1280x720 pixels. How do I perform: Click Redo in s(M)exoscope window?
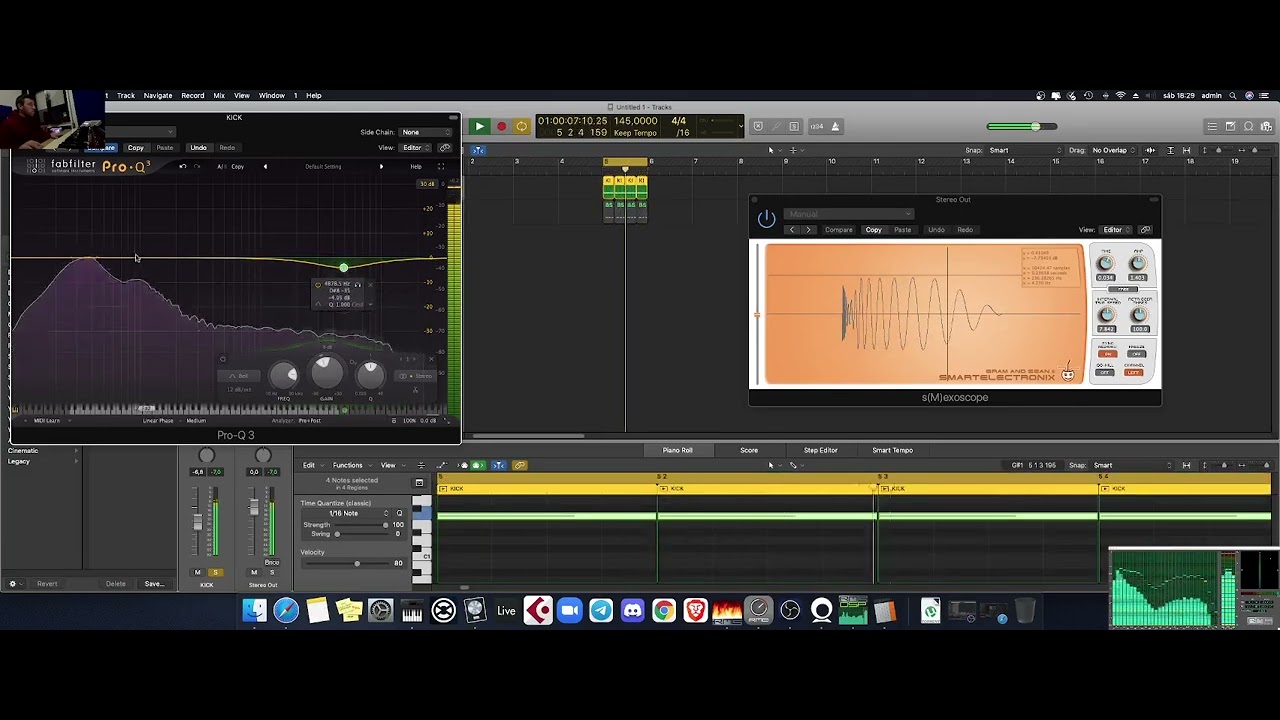point(965,230)
